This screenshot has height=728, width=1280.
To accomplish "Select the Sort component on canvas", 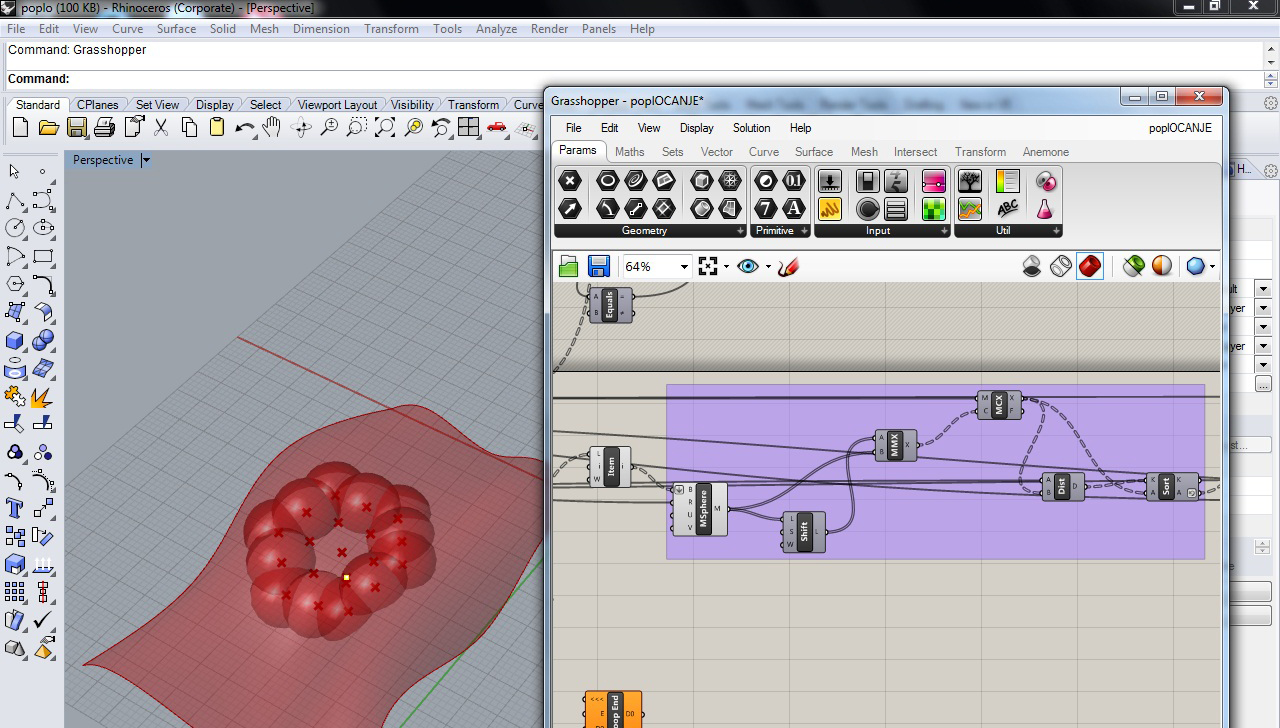I will [x=1172, y=487].
